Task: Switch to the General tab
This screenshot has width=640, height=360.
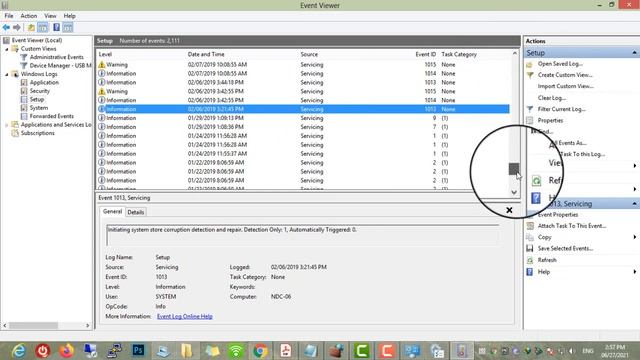Action: tap(112, 211)
